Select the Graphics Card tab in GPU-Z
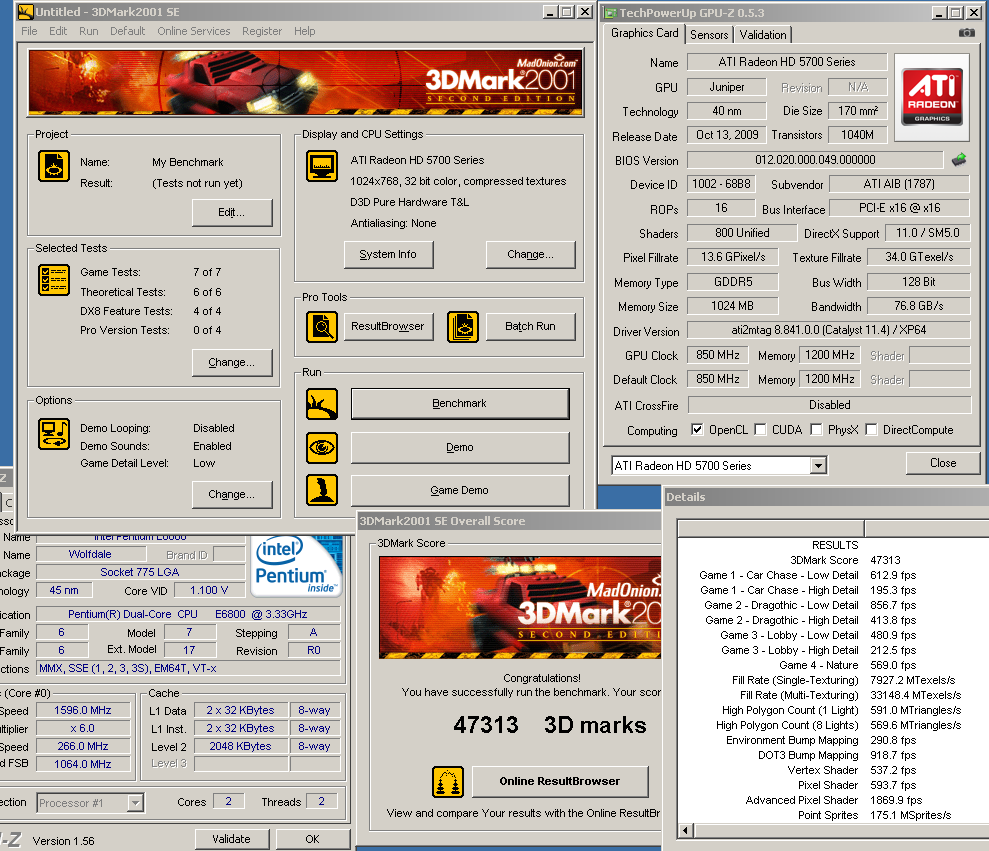Viewport: 989px width, 851px height. [645, 33]
